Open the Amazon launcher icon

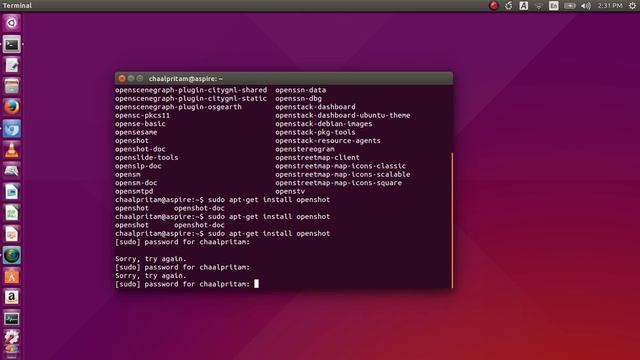[x=11, y=297]
